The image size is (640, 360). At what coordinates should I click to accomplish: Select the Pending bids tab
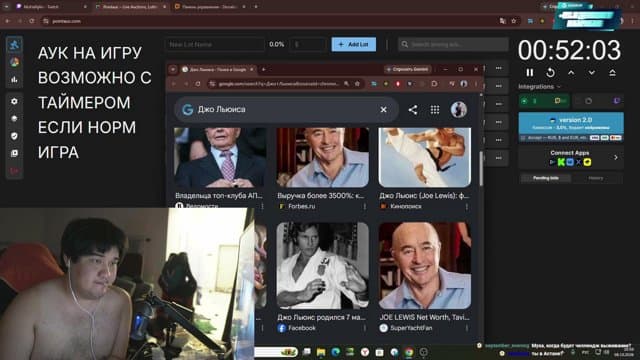coord(546,178)
